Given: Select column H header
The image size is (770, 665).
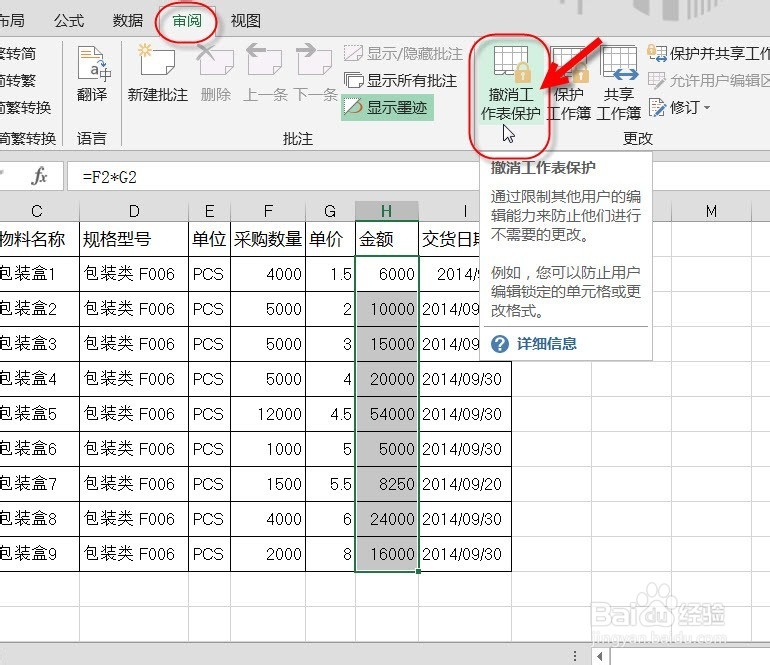Looking at the screenshot, I should point(387,211).
